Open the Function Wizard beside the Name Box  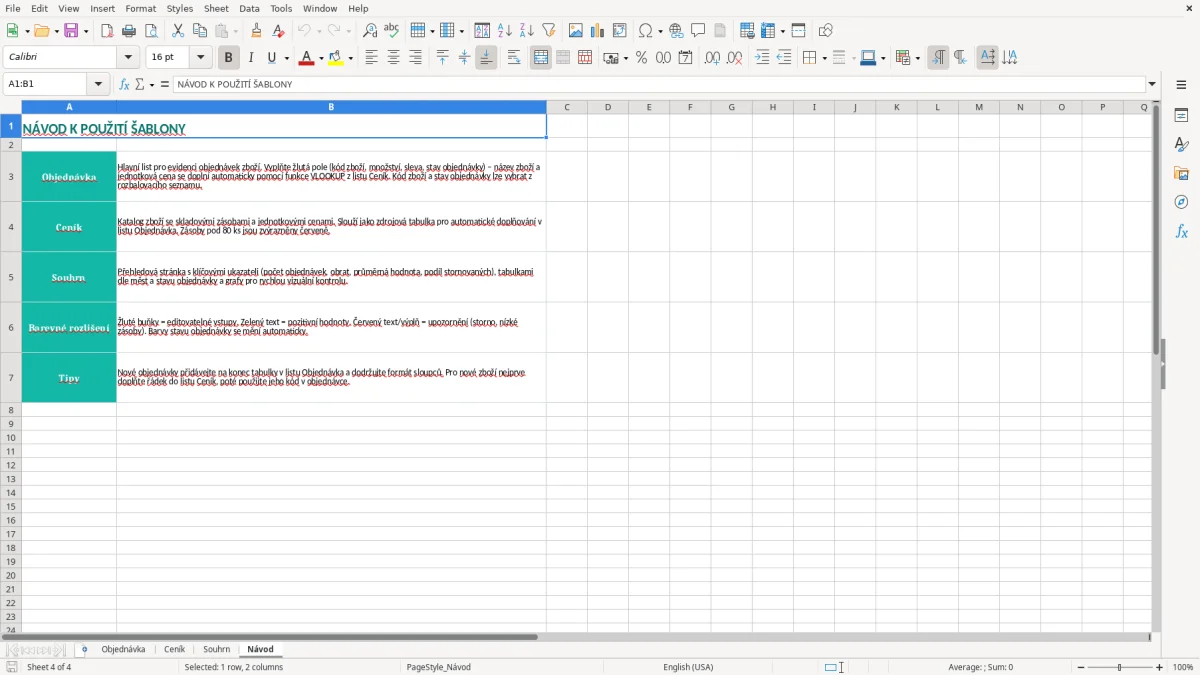click(125, 84)
